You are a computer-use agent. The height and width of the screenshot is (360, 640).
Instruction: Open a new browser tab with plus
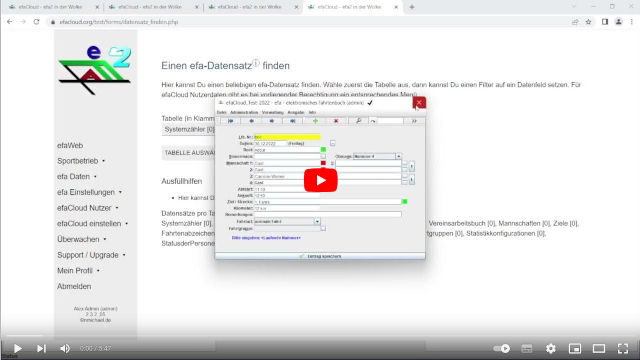412,7
